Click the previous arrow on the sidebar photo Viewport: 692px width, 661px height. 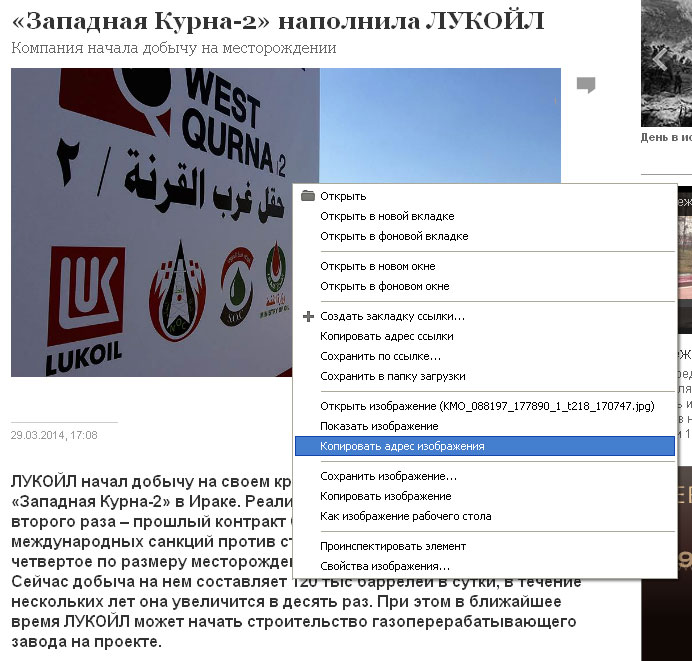(660, 58)
